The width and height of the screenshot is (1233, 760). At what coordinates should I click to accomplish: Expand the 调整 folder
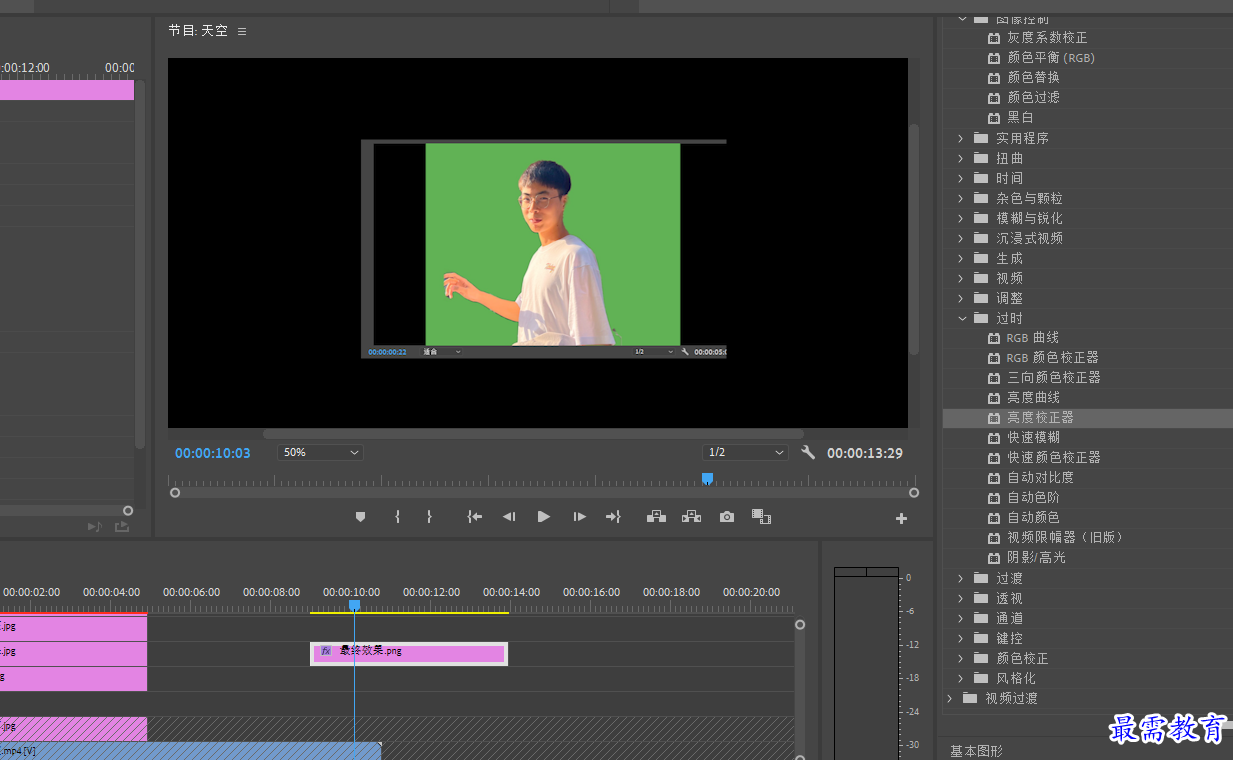(961, 298)
